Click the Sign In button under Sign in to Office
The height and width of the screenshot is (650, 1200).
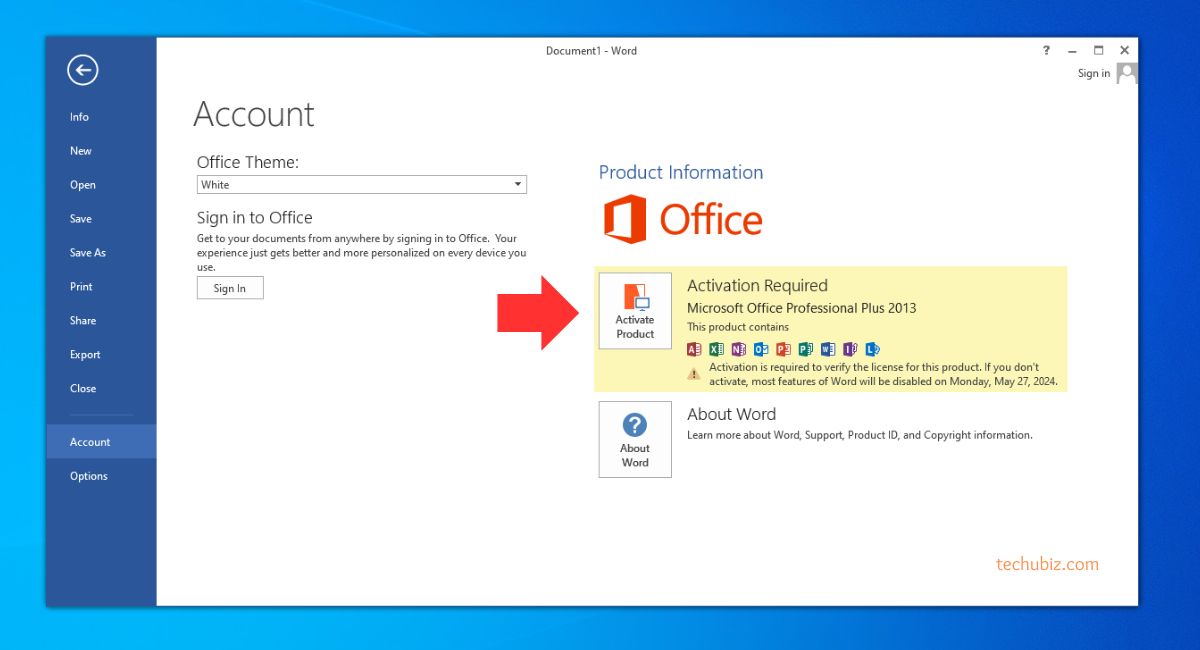click(x=230, y=288)
